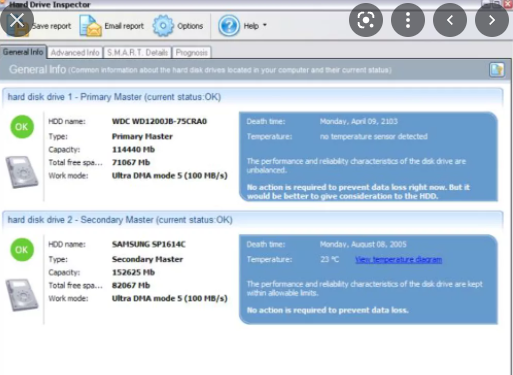This screenshot has width=513, height=375.
Task: Click the green OK badge for drive 2
Action: tap(22, 250)
